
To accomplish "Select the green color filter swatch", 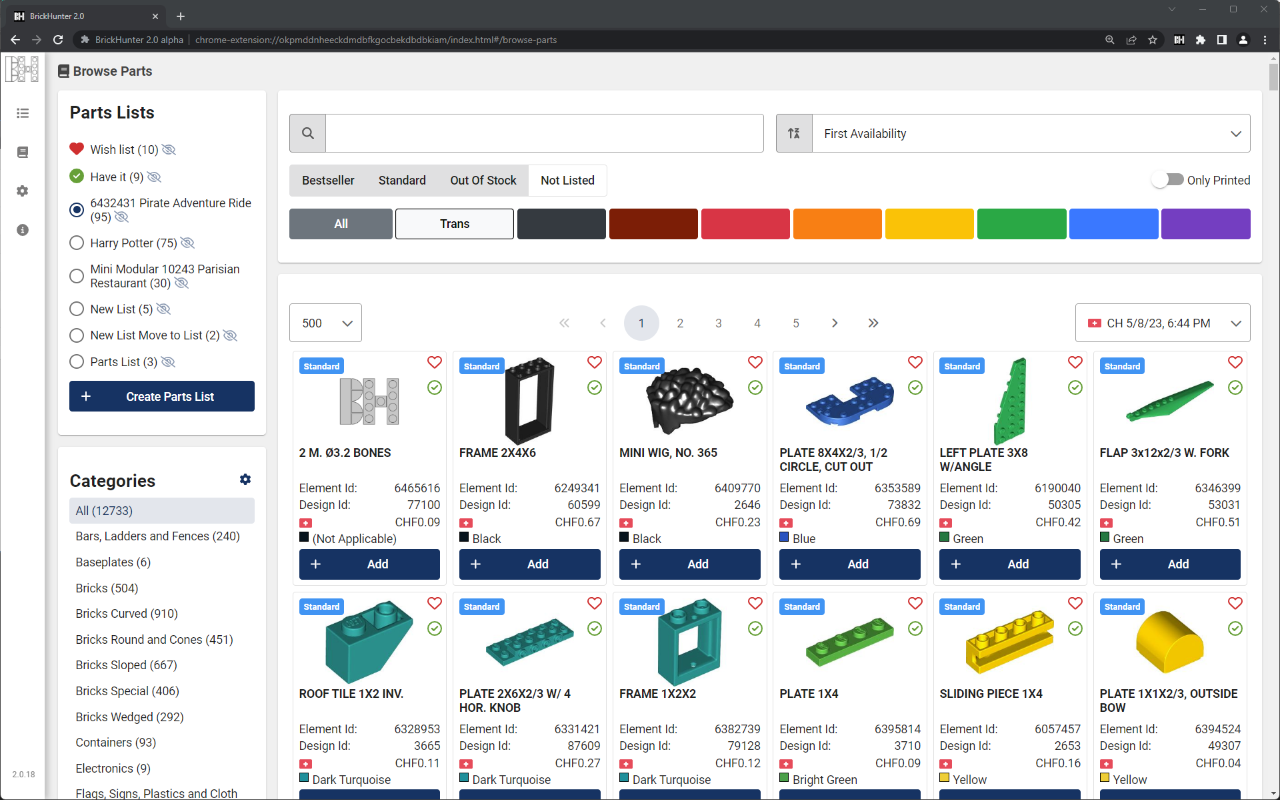I will click(x=1021, y=223).
